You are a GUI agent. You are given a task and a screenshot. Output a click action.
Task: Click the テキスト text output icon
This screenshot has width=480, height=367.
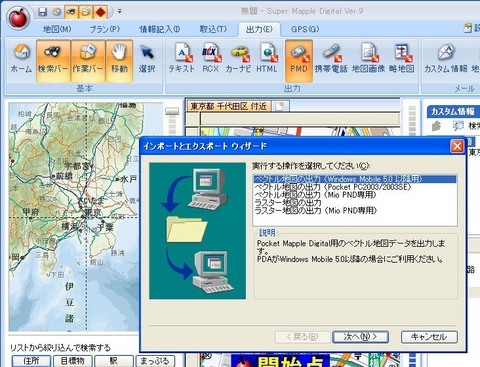(x=182, y=59)
